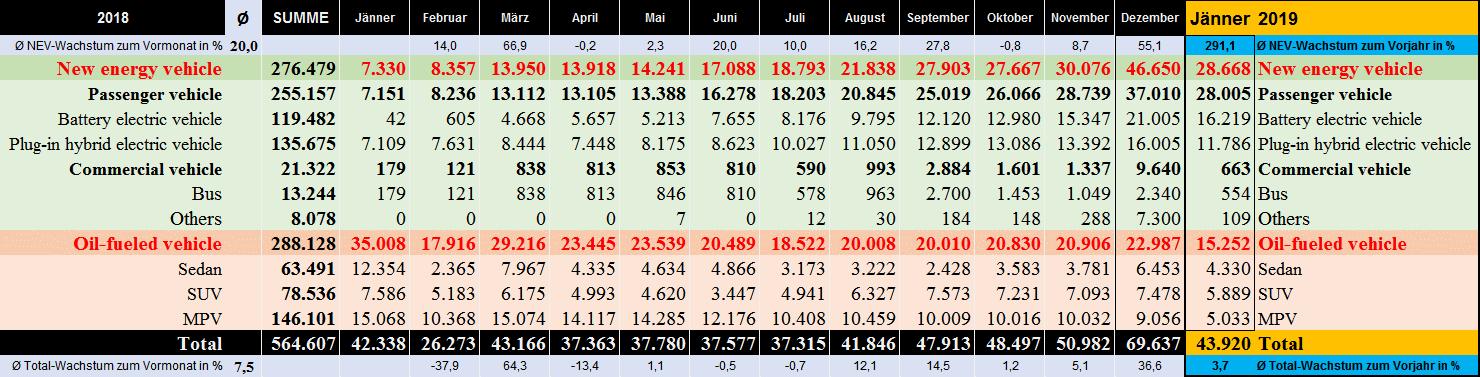Click Total growth value -37,9

[x=445, y=367]
